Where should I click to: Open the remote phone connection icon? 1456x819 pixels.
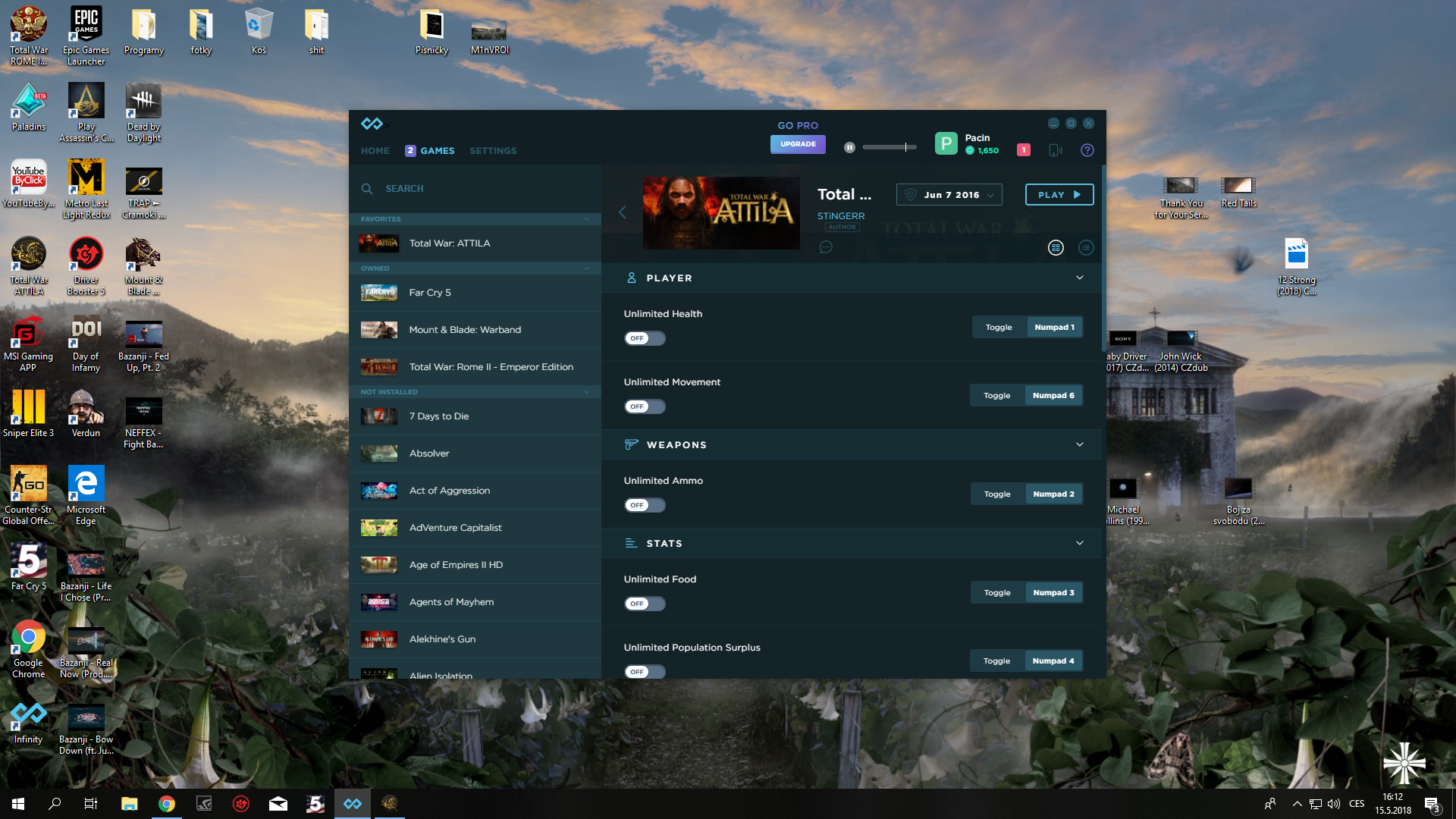tap(1055, 150)
